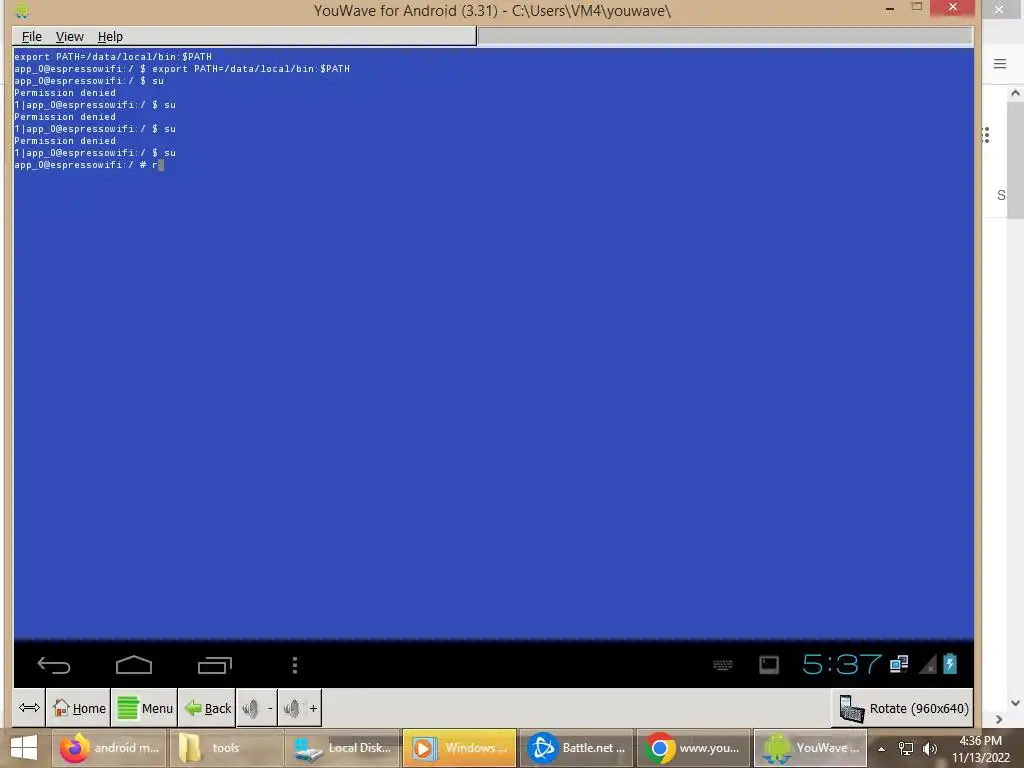Click the three-dot icon in background window
The width and height of the screenshot is (1024, 768).
pos(986,135)
